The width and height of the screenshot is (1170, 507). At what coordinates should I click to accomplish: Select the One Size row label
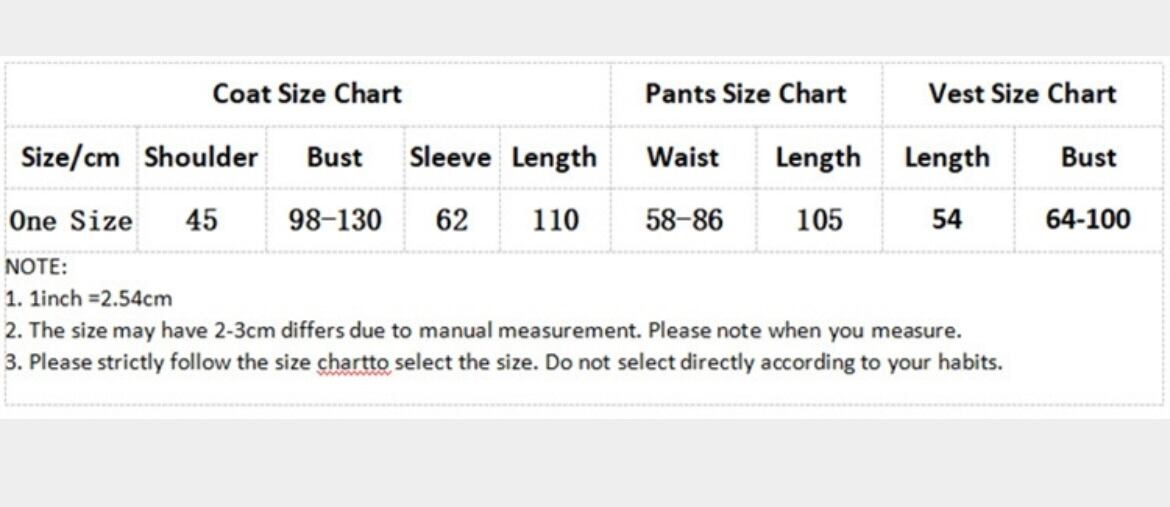70,220
